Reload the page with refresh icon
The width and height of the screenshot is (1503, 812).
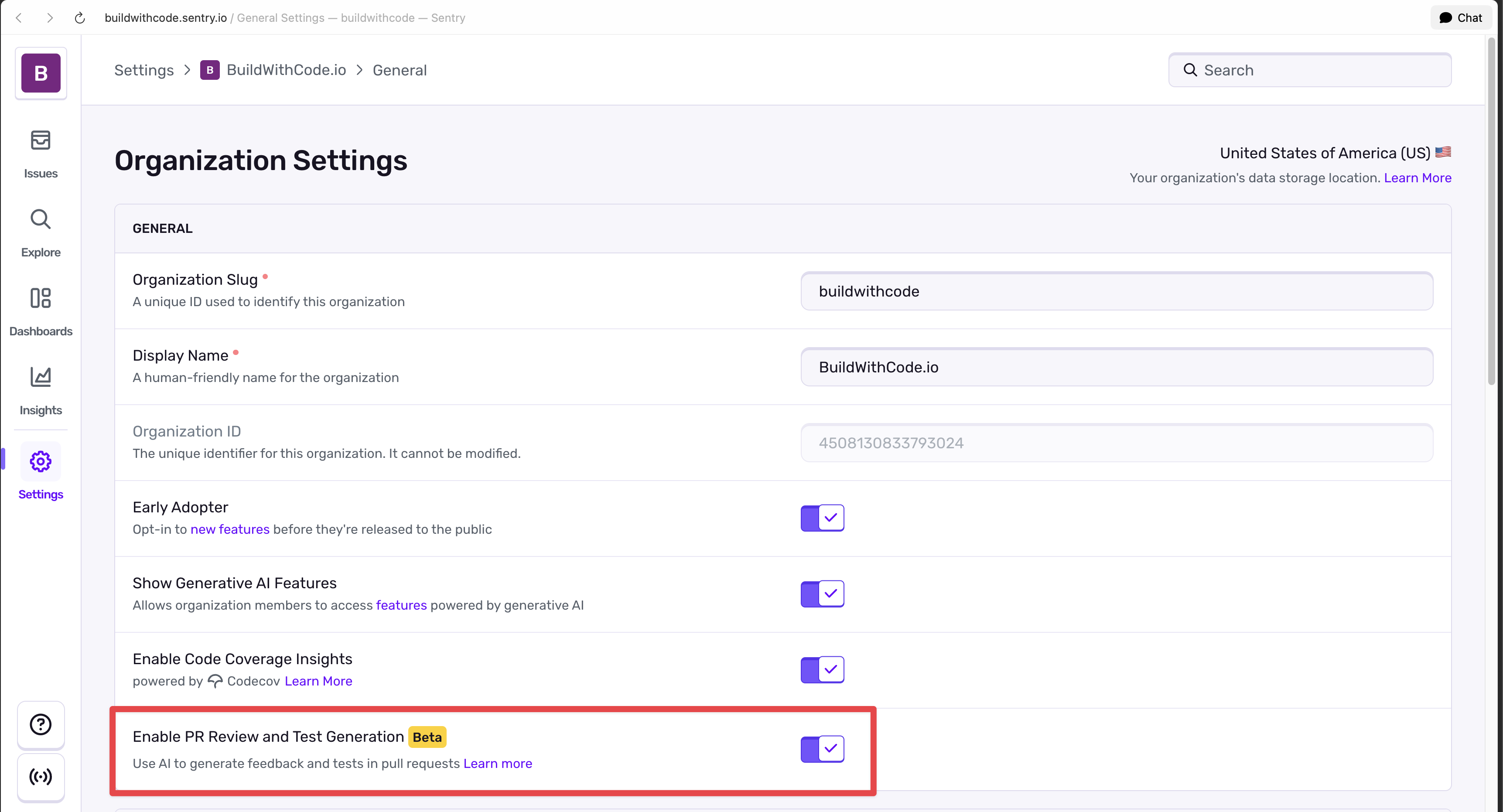[80, 17]
